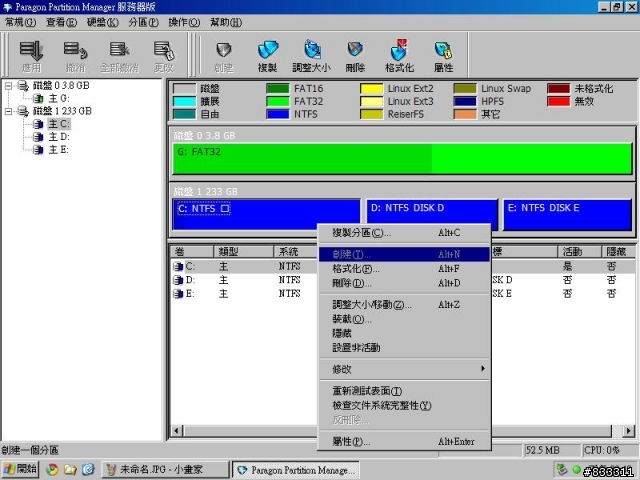Switch to 未命名.JPG - 小畫家 taskbar button

coord(165,469)
